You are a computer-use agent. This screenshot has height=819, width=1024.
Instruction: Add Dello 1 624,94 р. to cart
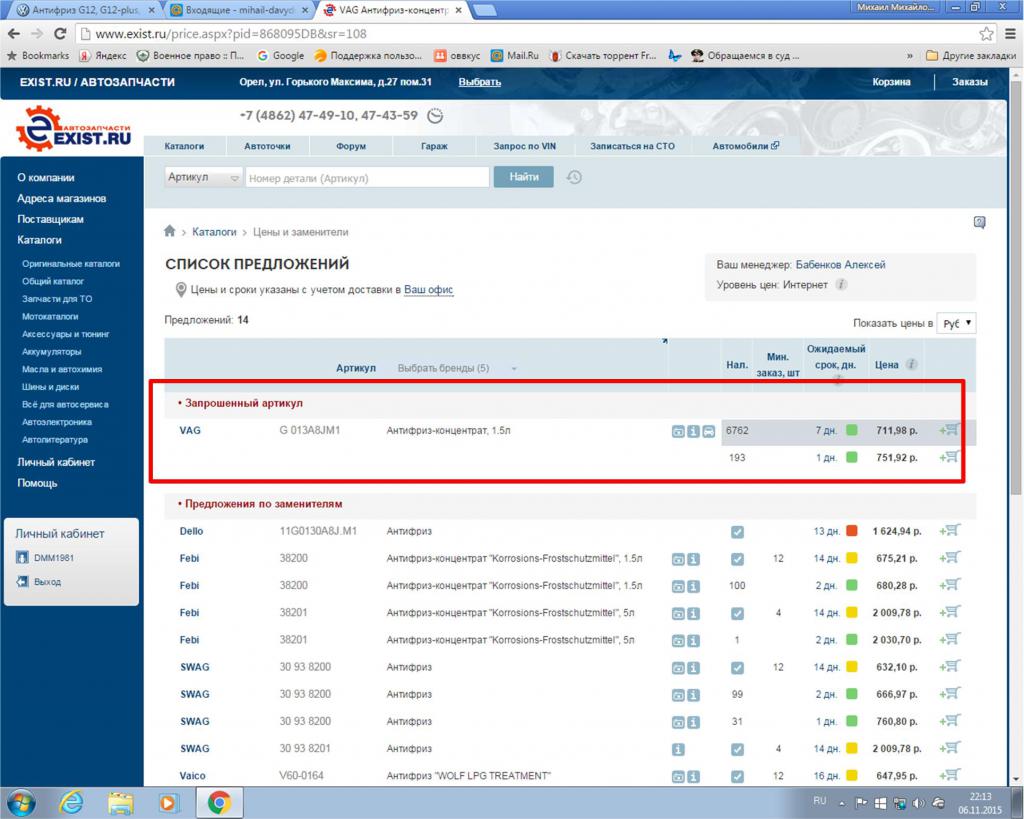coord(950,530)
